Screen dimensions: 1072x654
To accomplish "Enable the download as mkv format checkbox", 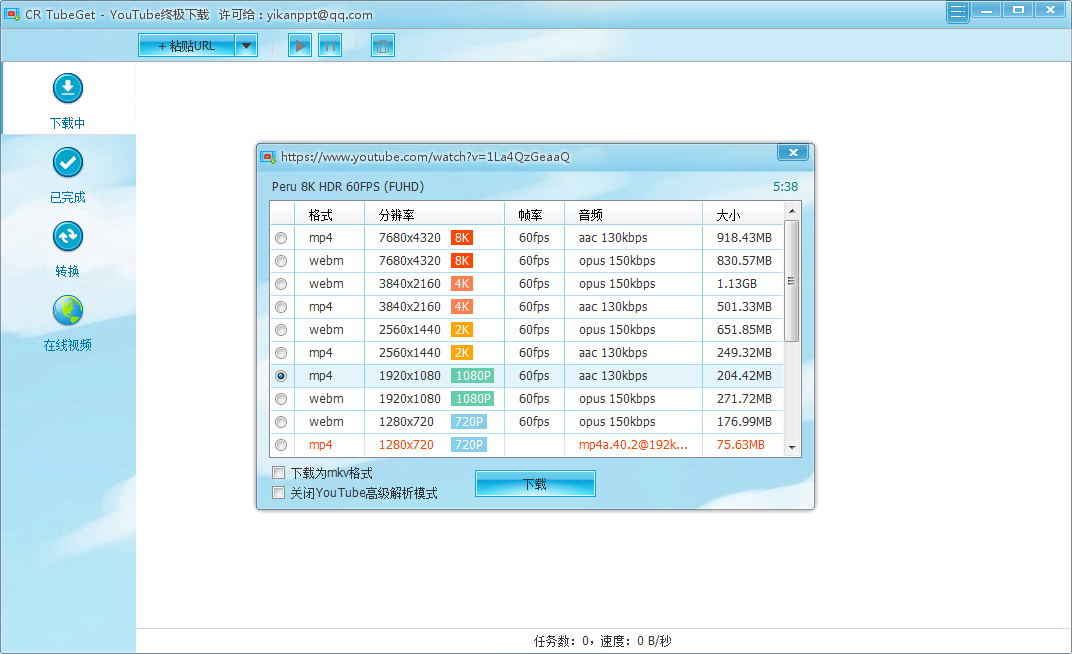I will (x=278, y=472).
